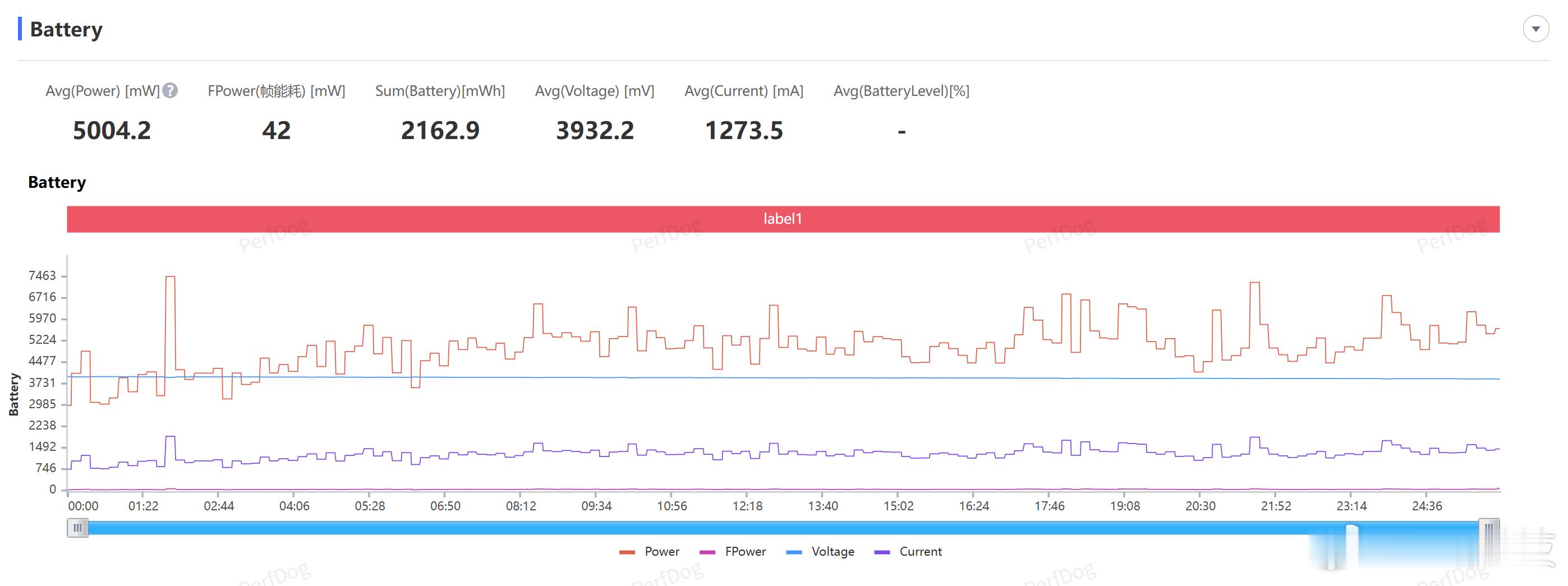This screenshot has height=586, width=1568.
Task: Click the magenta FPower legend swatch
Action: pos(707,552)
